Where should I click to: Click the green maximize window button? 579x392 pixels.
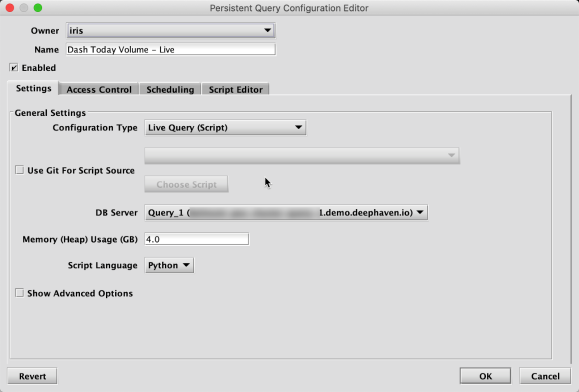coord(38,8)
